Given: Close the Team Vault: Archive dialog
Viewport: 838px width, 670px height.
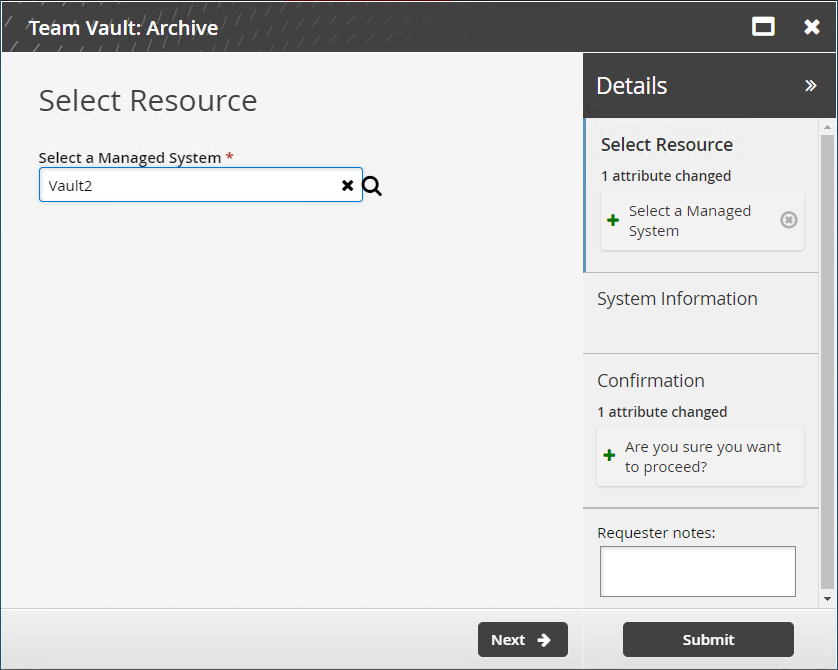Looking at the screenshot, I should click(812, 27).
